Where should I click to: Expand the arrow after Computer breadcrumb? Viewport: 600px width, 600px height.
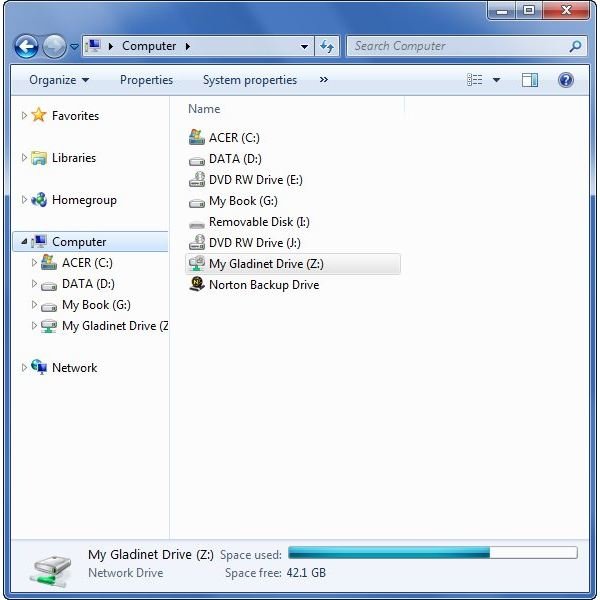tap(188, 46)
